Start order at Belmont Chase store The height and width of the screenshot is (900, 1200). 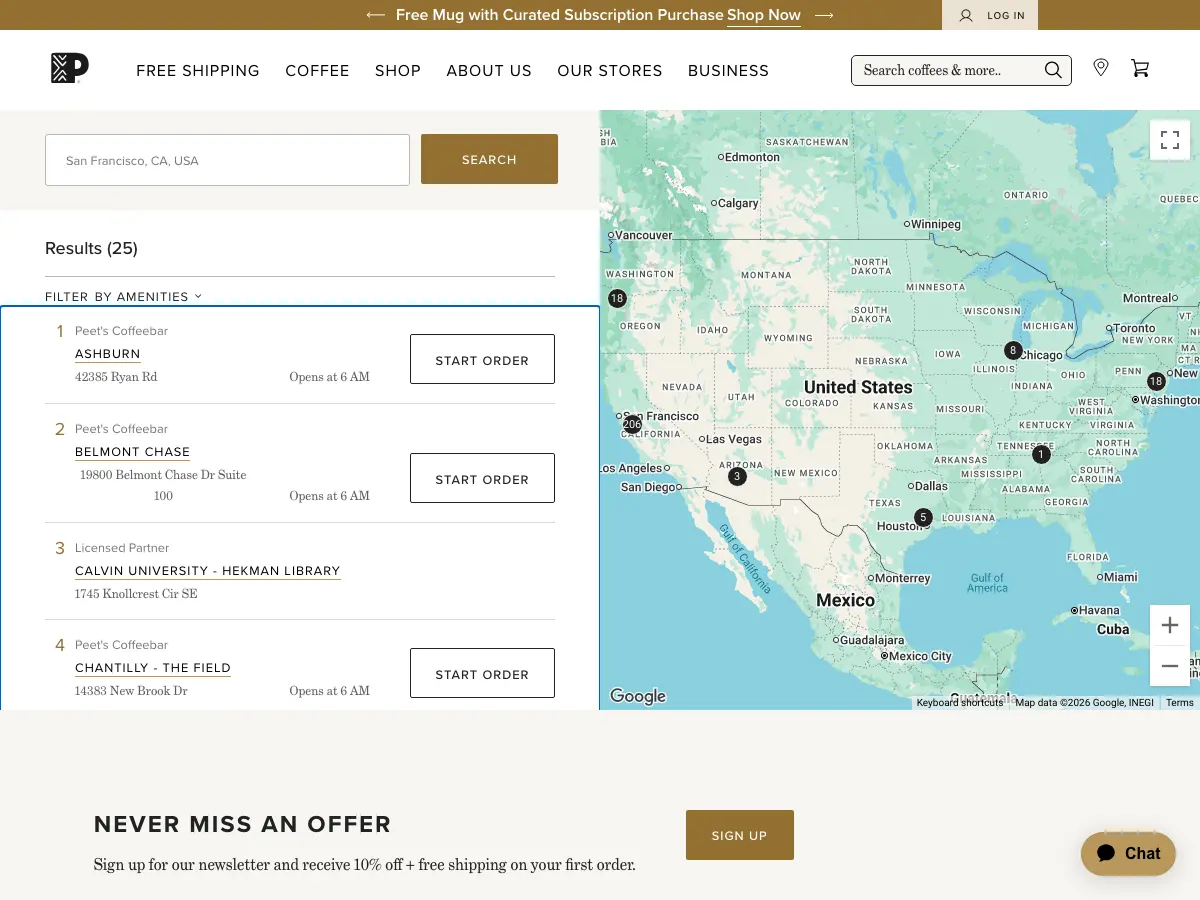click(x=482, y=478)
